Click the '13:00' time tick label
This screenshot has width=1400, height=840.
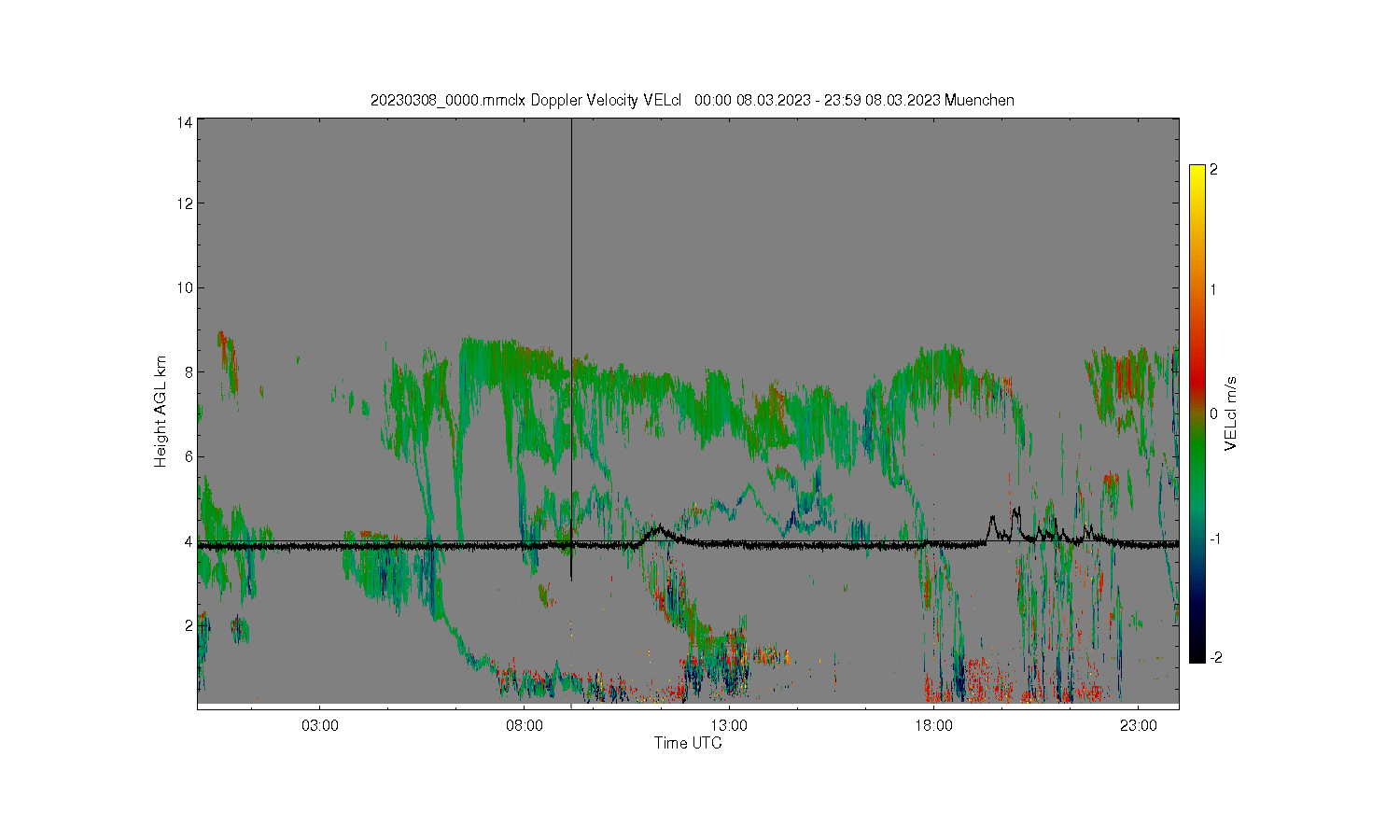tap(729, 725)
